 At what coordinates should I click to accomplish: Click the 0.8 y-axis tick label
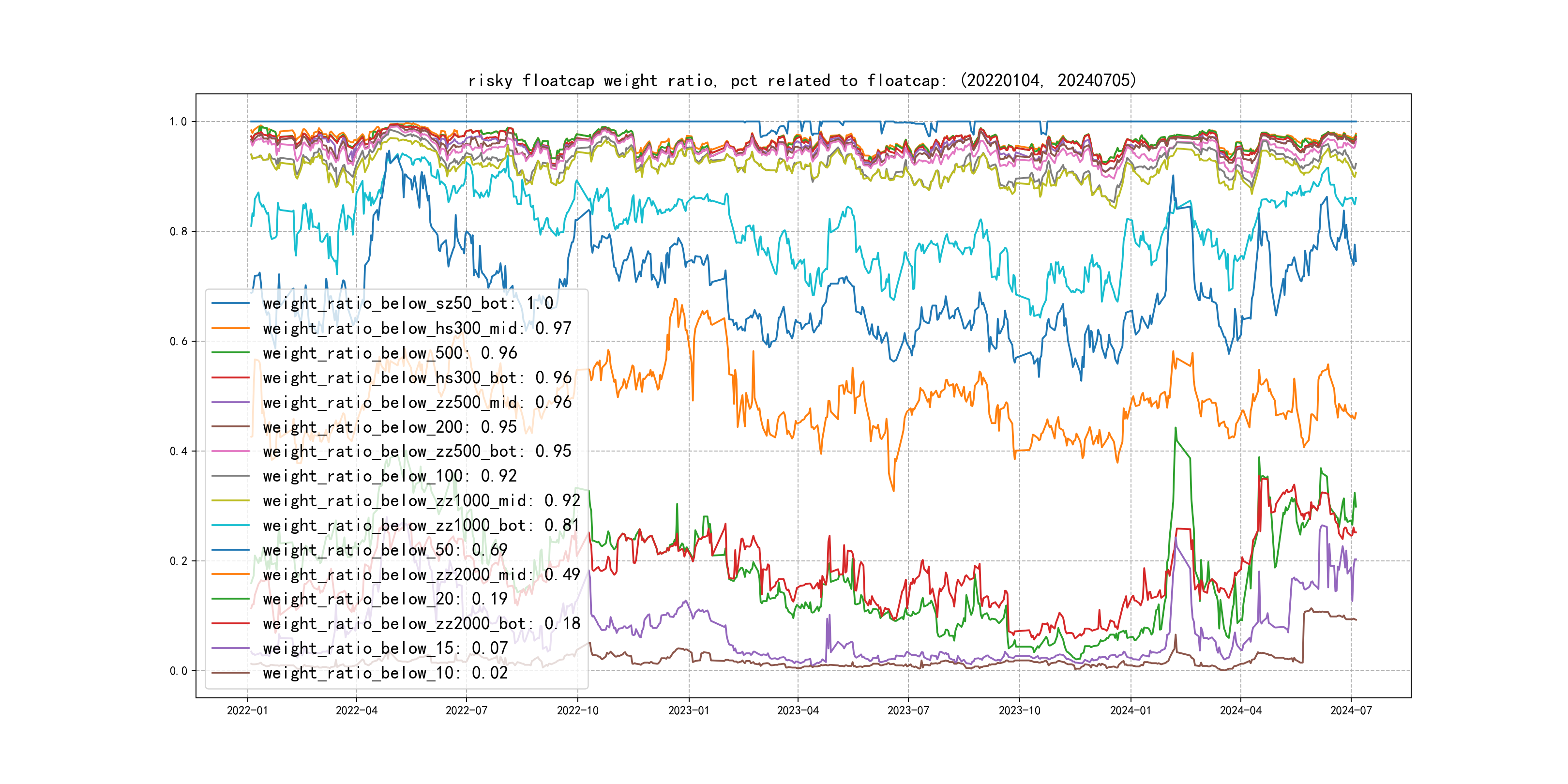[x=179, y=231]
